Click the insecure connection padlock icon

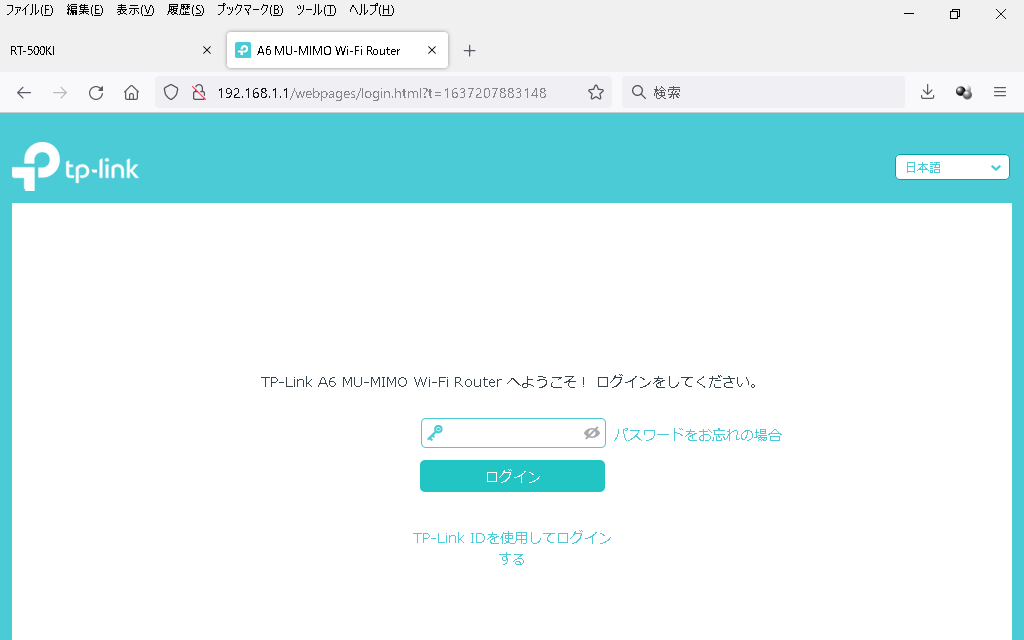click(x=198, y=93)
